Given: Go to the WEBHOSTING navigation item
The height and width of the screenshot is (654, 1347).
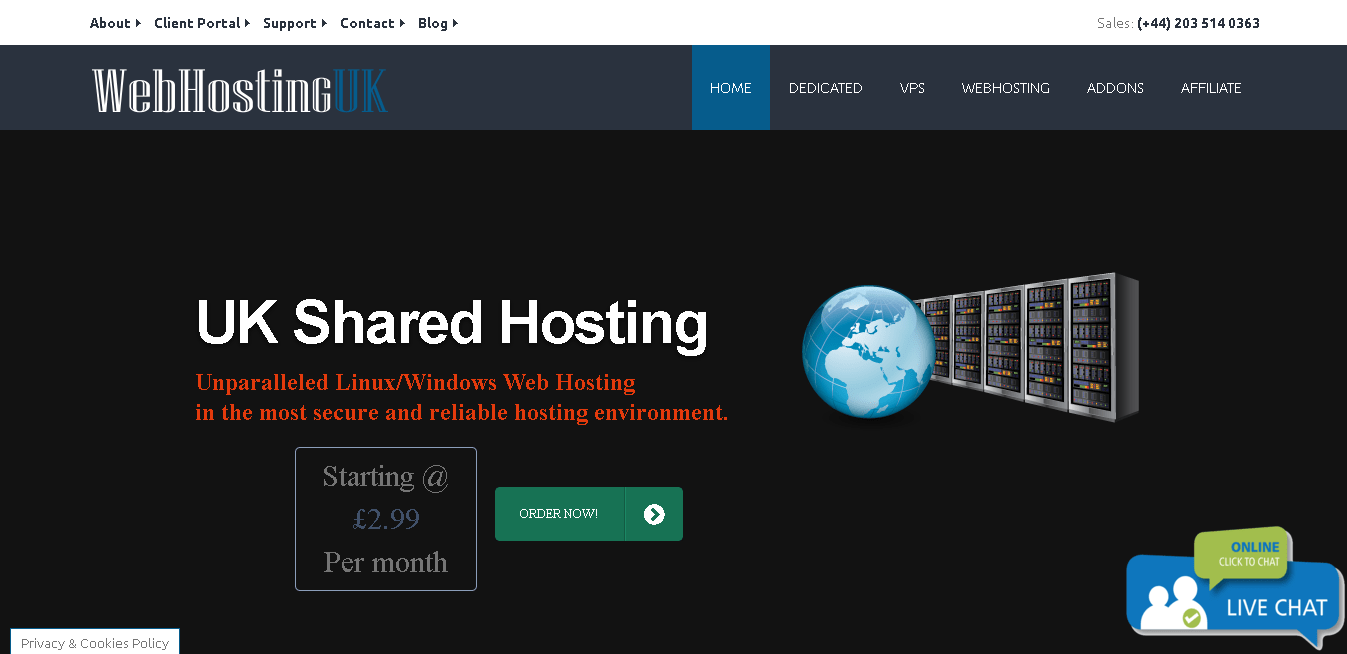Looking at the screenshot, I should [x=1006, y=88].
